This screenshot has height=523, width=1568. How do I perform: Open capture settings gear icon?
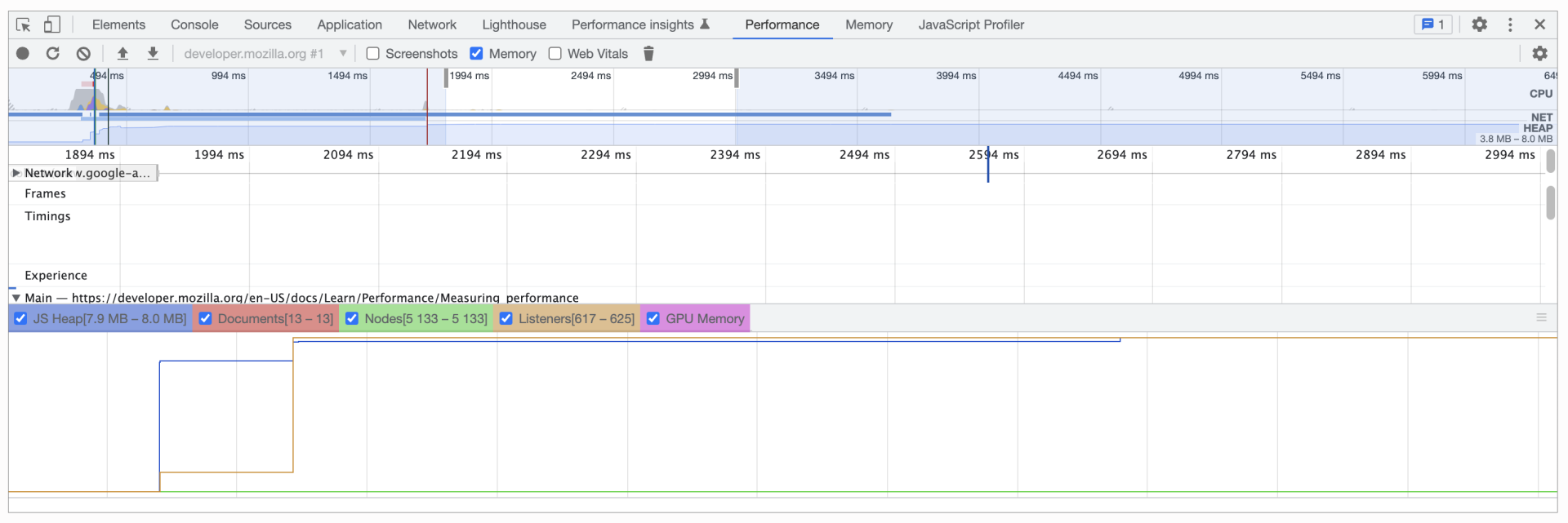point(1539,54)
